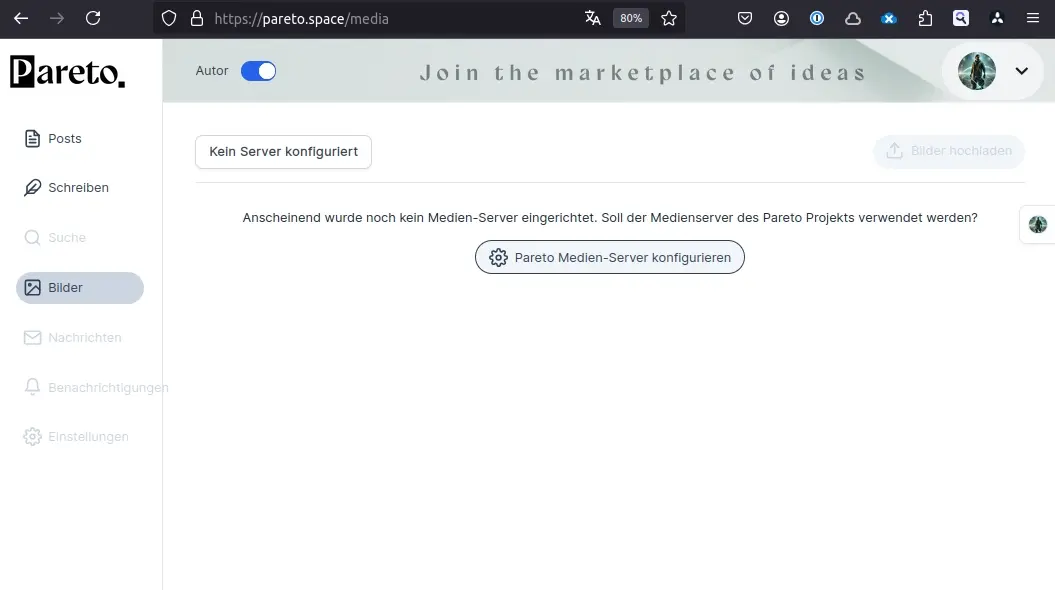This screenshot has height=590, width=1055.
Task: Click the magnifier search extension icon
Action: [961, 18]
